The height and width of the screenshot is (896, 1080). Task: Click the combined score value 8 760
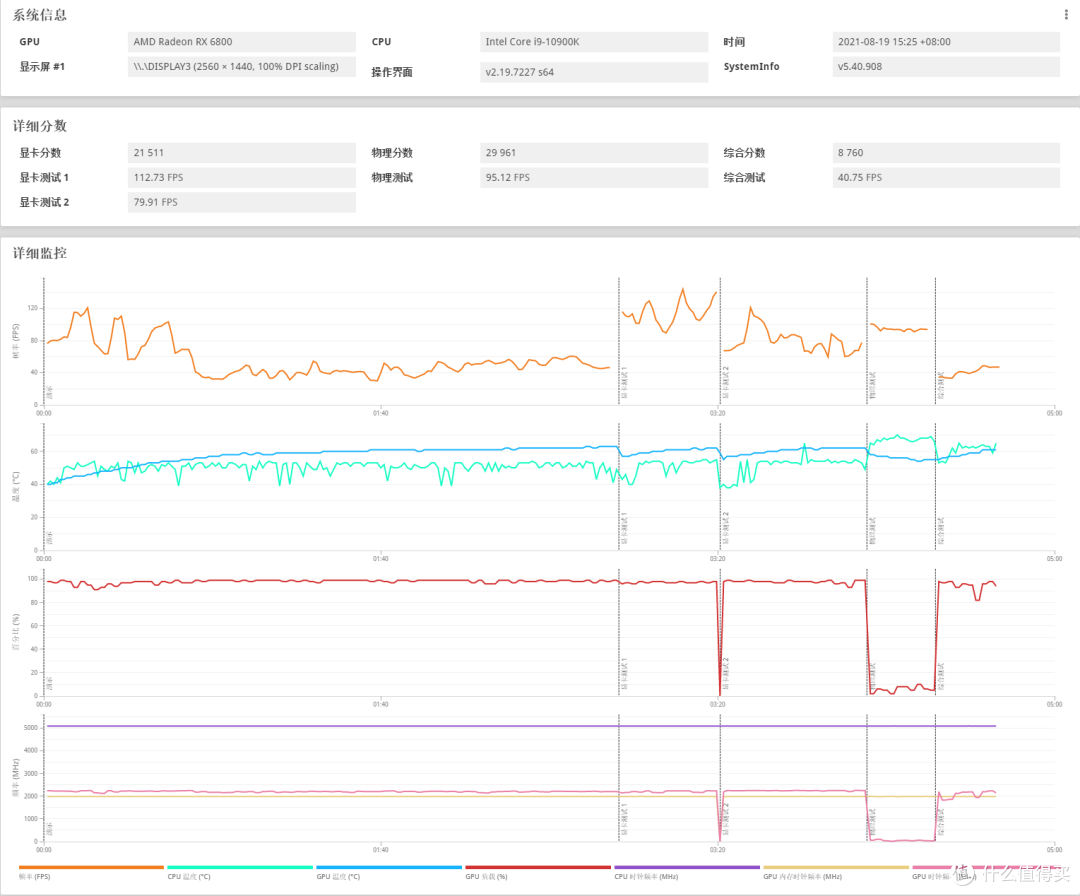946,153
